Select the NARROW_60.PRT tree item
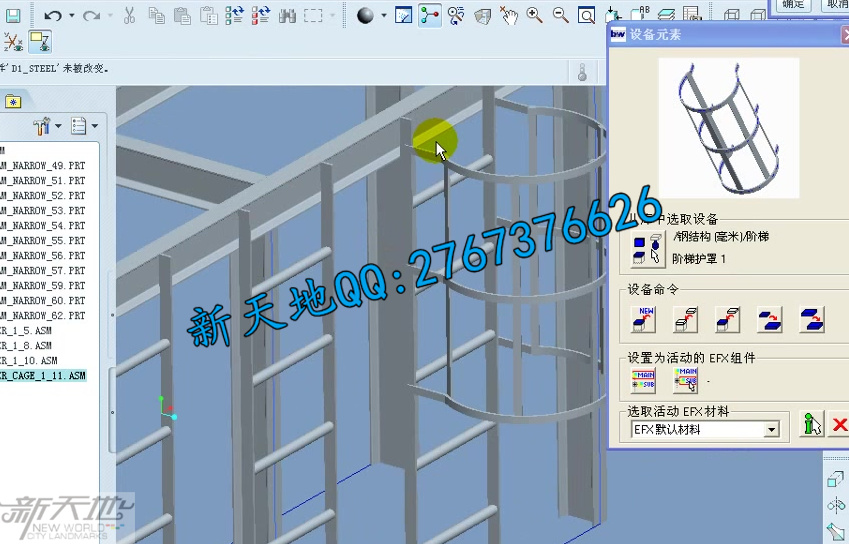Screen dimensions: 849x544 tap(43, 300)
